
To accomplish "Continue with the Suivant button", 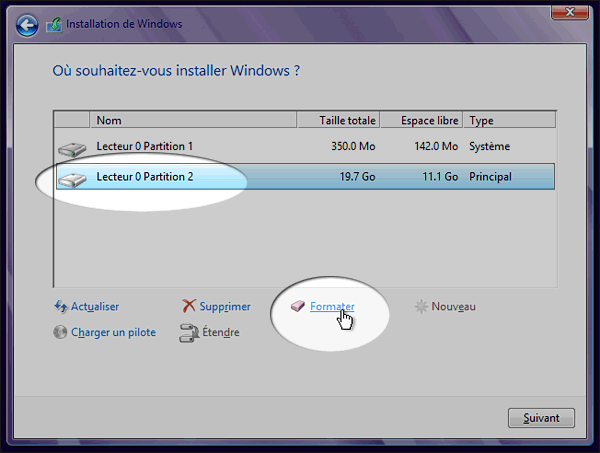I will click(541, 418).
